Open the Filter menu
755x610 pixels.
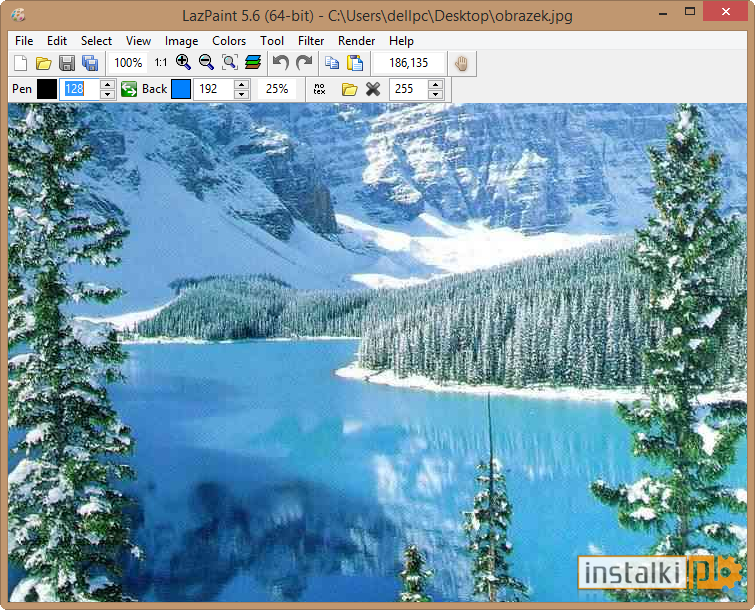click(311, 41)
